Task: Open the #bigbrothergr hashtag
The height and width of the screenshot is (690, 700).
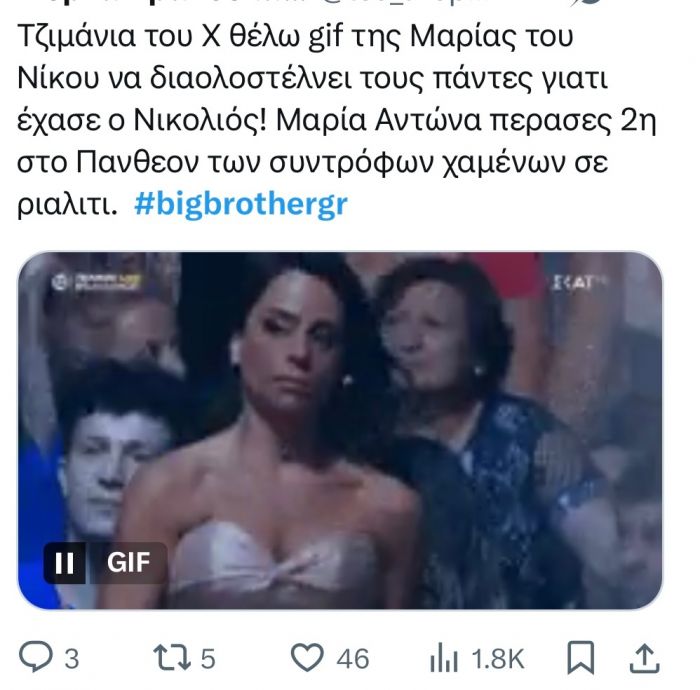Action: [x=241, y=204]
